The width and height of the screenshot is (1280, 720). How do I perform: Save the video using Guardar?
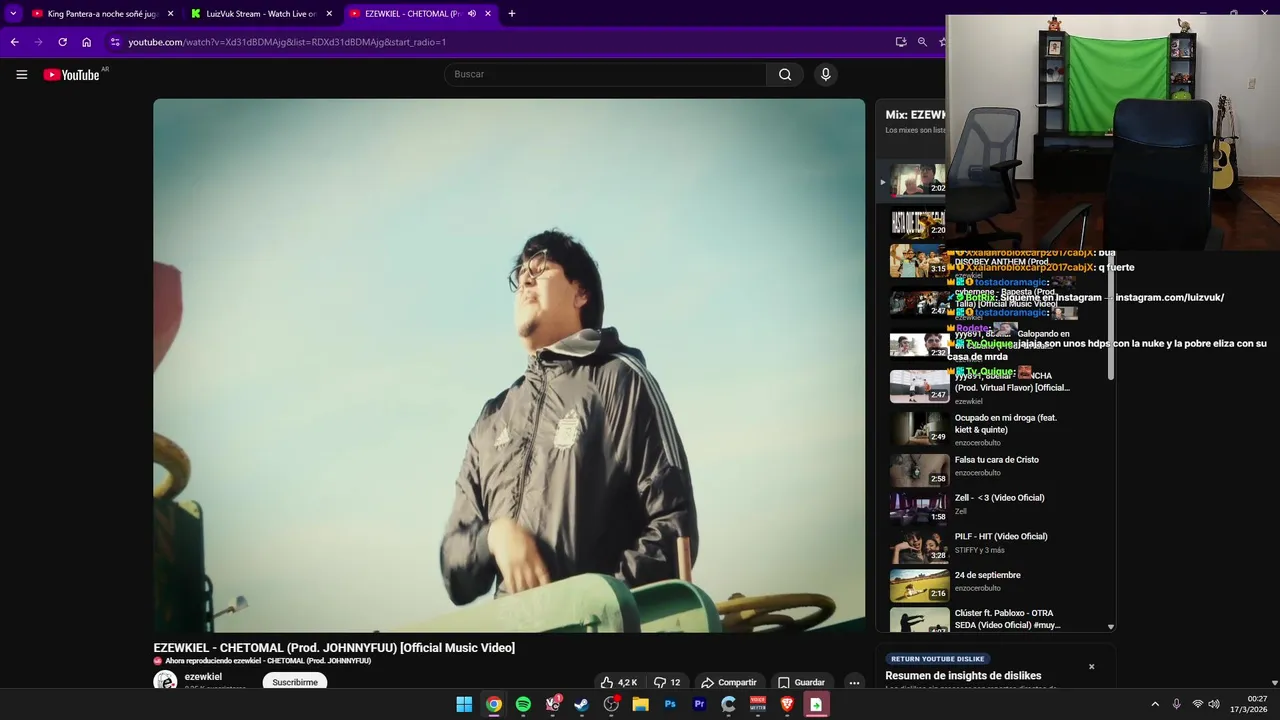point(802,683)
